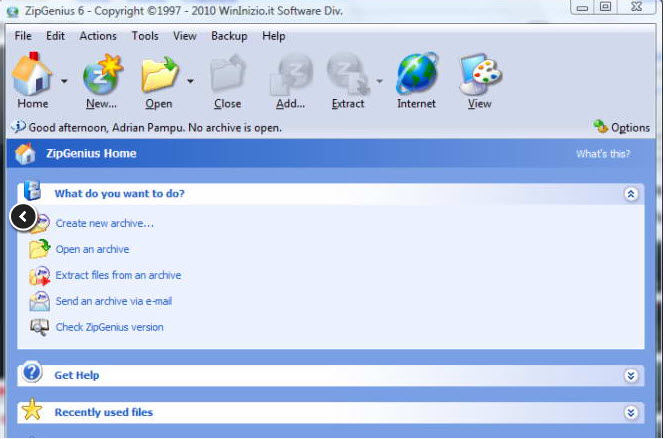Click the Close archive toolbar icon
665x439 pixels.
point(228,74)
